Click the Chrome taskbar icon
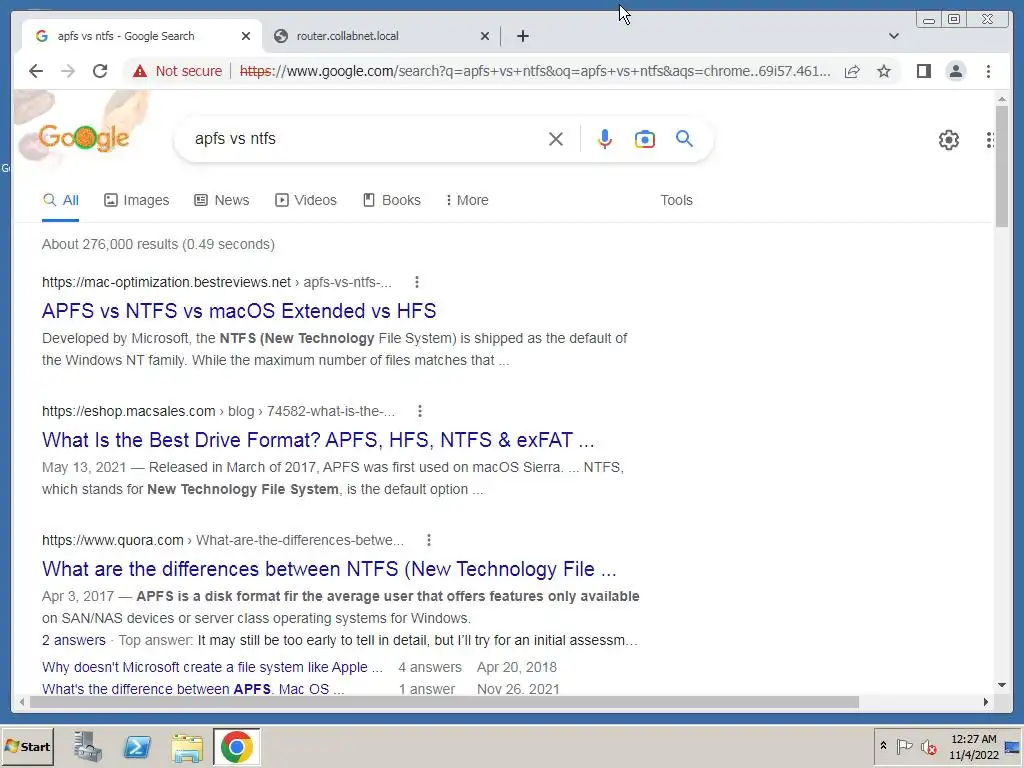 236,746
